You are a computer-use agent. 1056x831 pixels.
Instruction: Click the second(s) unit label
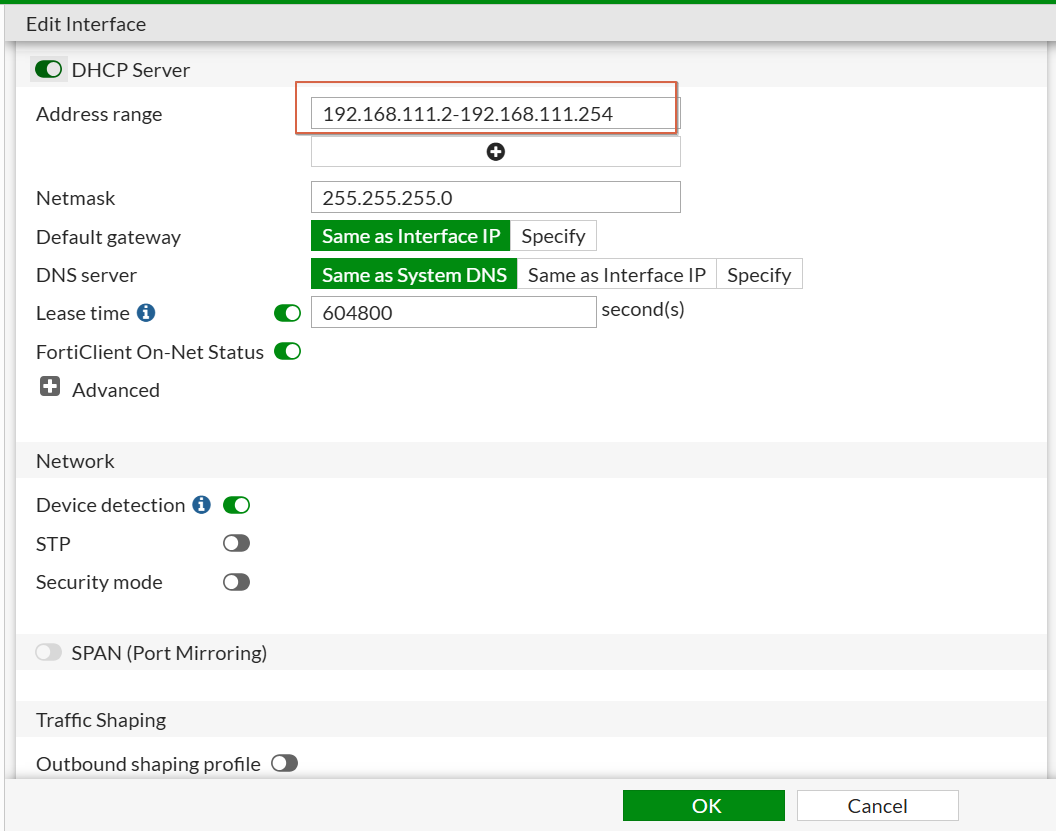click(x=643, y=309)
